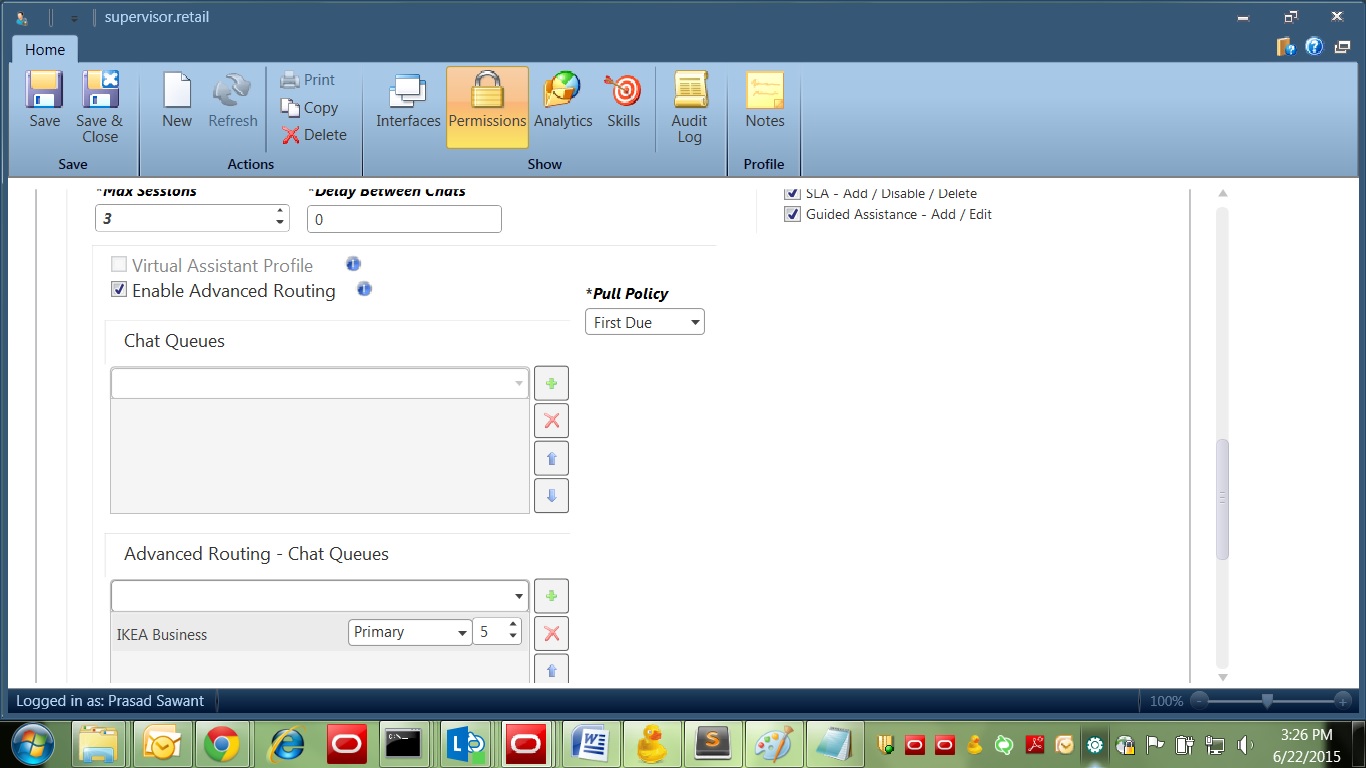Open the Primary dropdown for IKEA Business

410,632
